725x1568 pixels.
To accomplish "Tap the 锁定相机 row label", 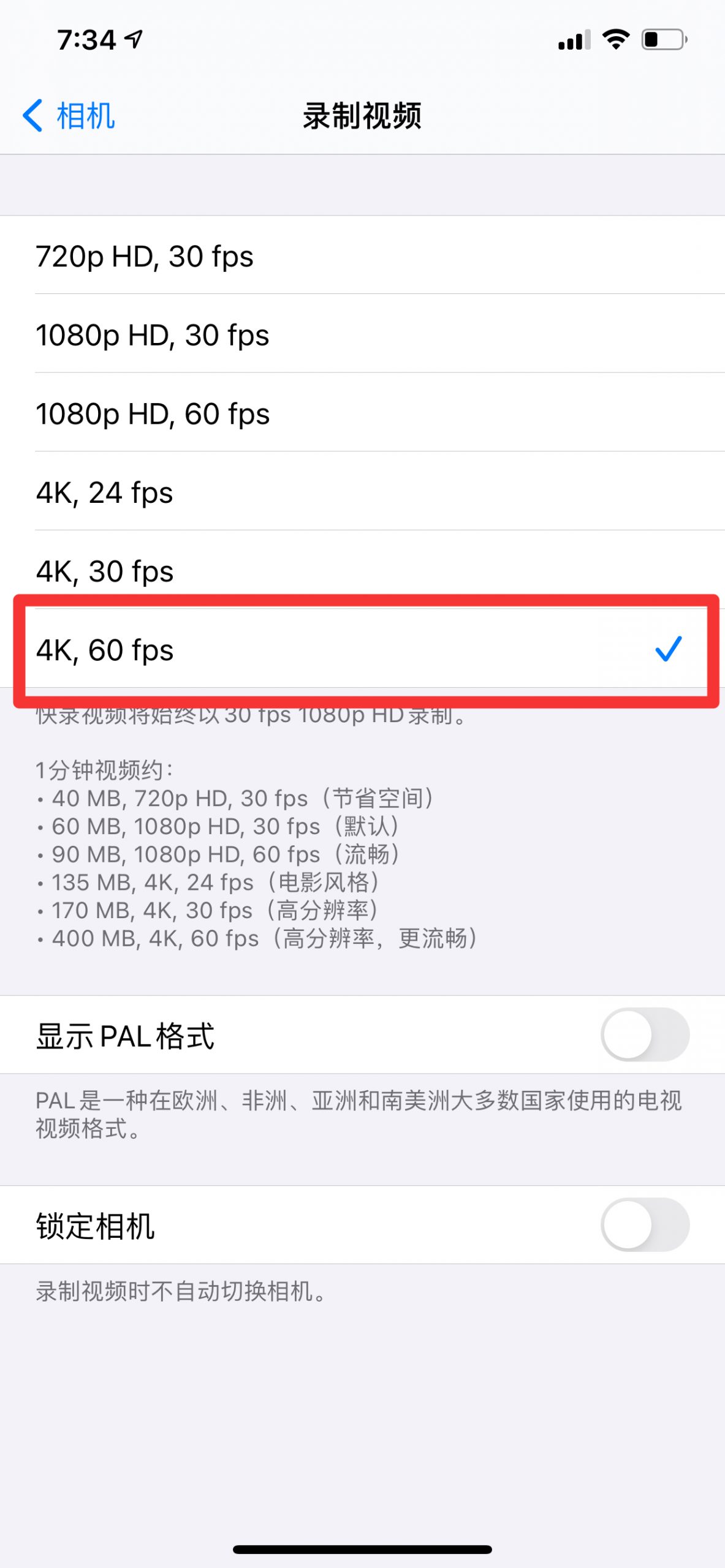I will pos(96,1226).
